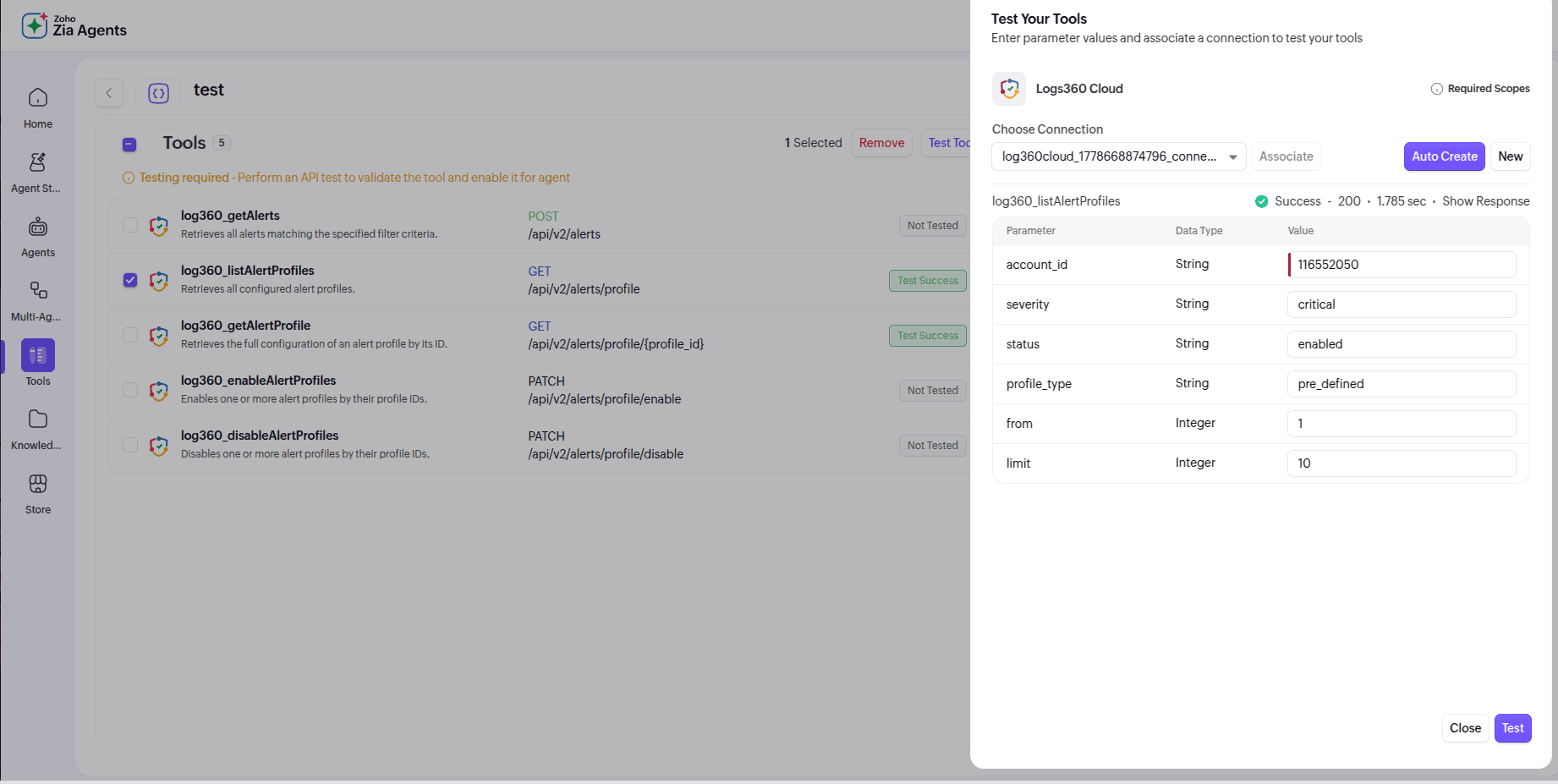Screen dimensions: 1558x784
Task: Click the account_id value field
Action: click(x=1402, y=265)
